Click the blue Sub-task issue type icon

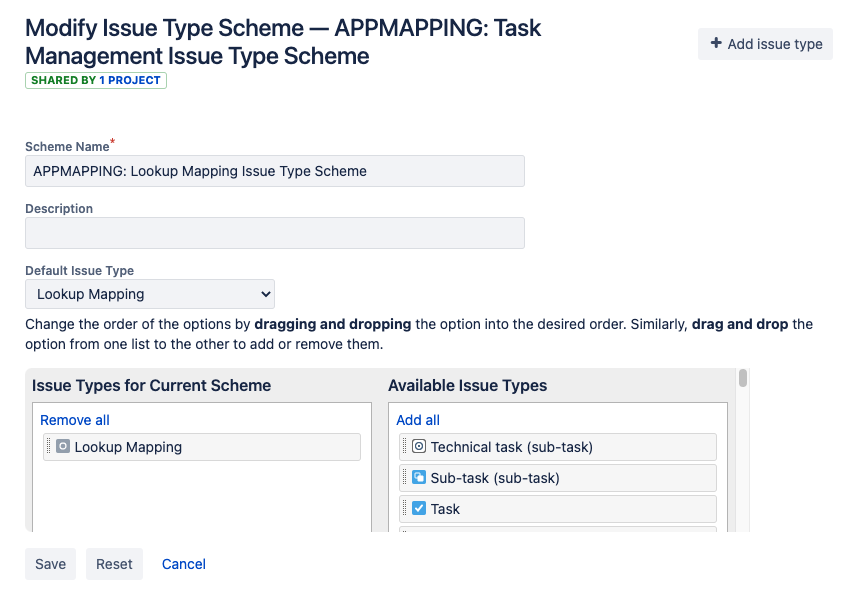tap(418, 477)
